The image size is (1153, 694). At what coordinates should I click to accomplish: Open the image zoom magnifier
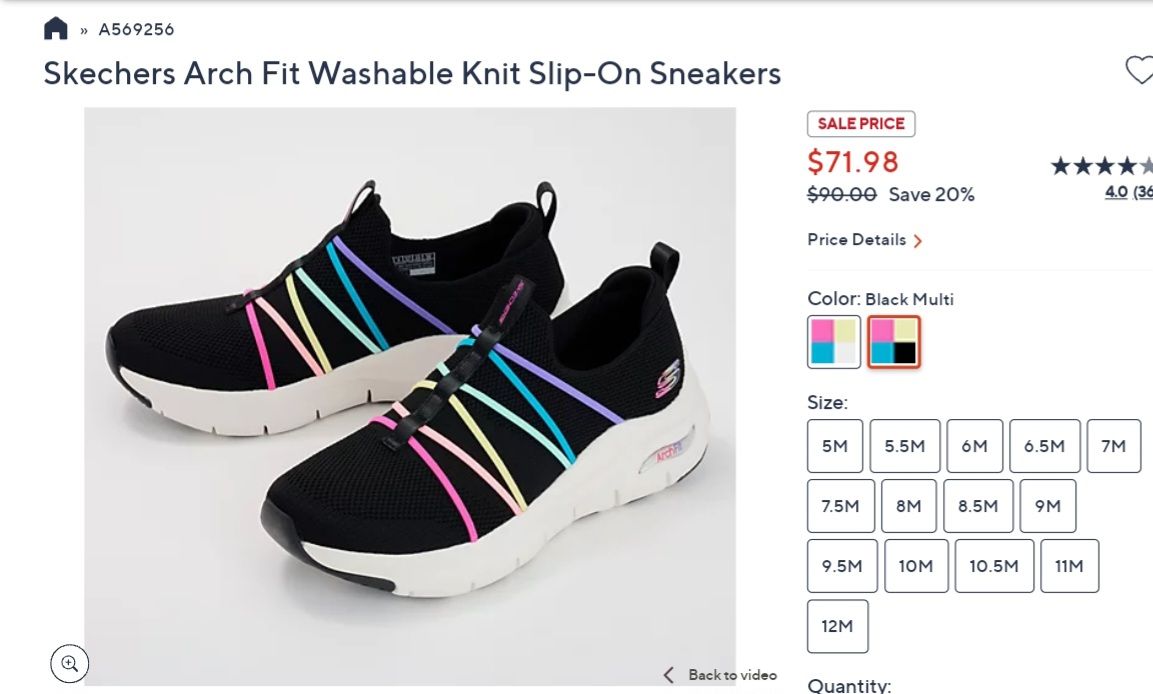pyautogui.click(x=68, y=663)
